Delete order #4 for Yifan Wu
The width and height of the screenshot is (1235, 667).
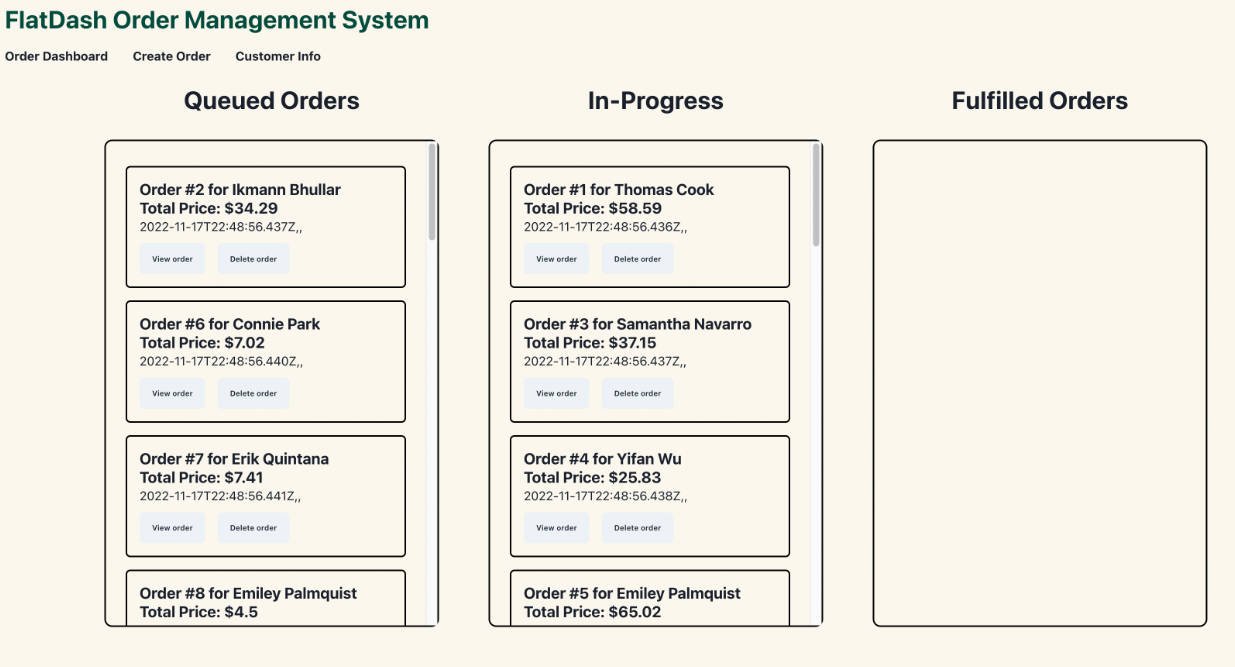tap(639, 528)
